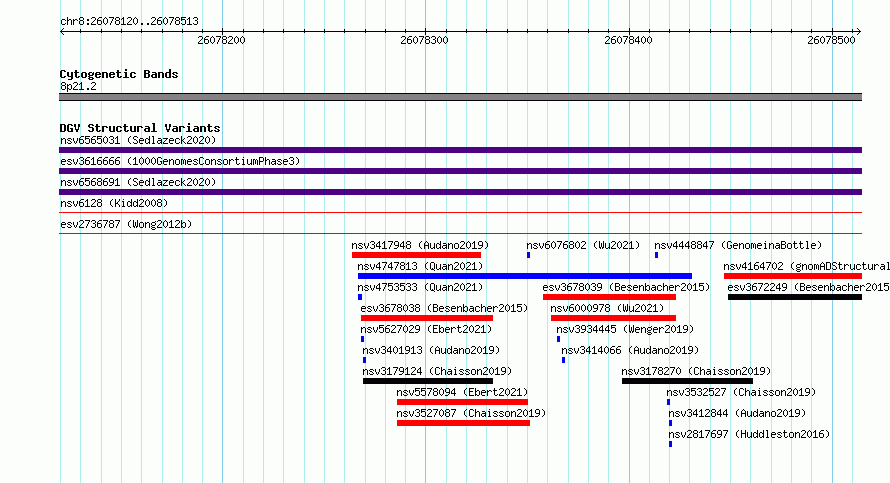Click the DGV Structural Variants track title
This screenshot has width=890, height=483.
[x=140, y=128]
